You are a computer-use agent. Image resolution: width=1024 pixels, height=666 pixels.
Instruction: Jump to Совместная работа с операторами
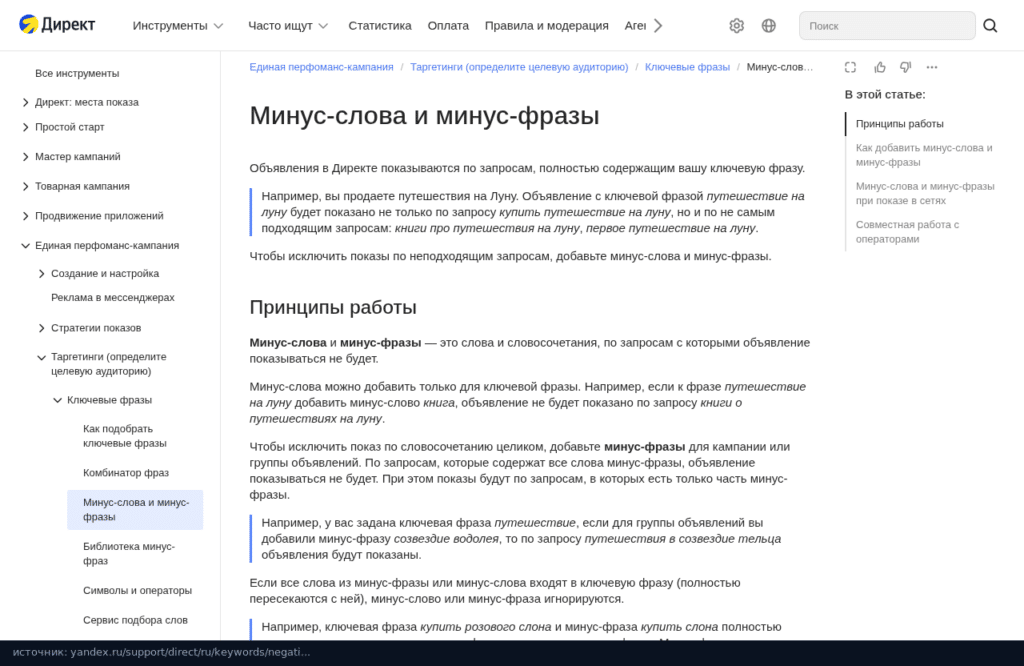(907, 232)
